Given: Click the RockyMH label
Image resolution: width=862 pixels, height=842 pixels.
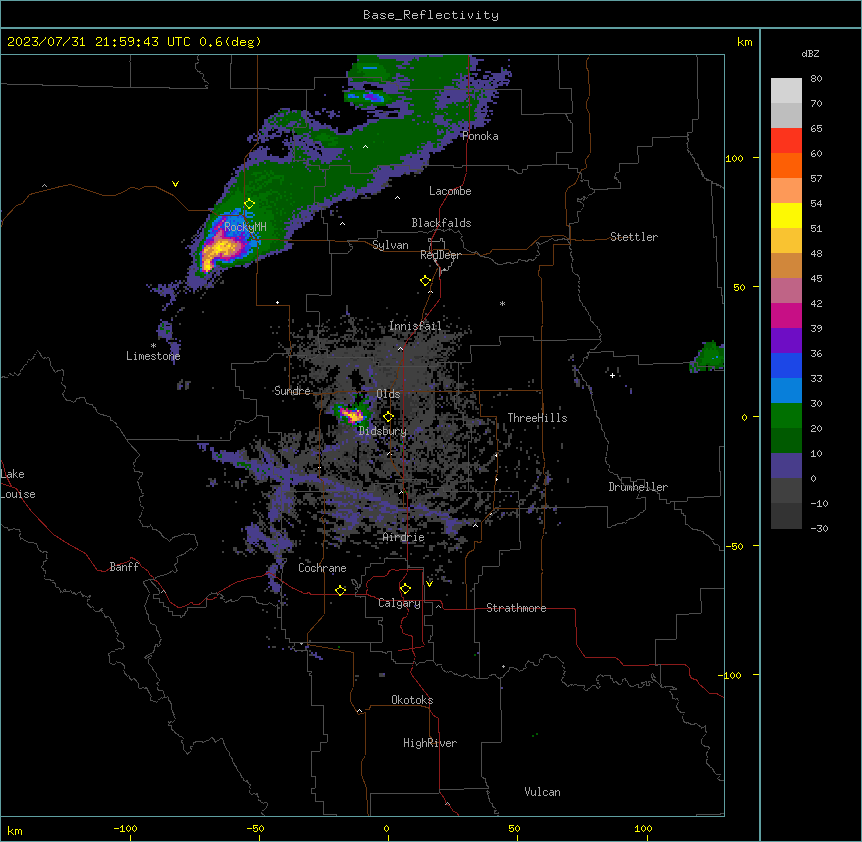Looking at the screenshot, I should point(245,226).
